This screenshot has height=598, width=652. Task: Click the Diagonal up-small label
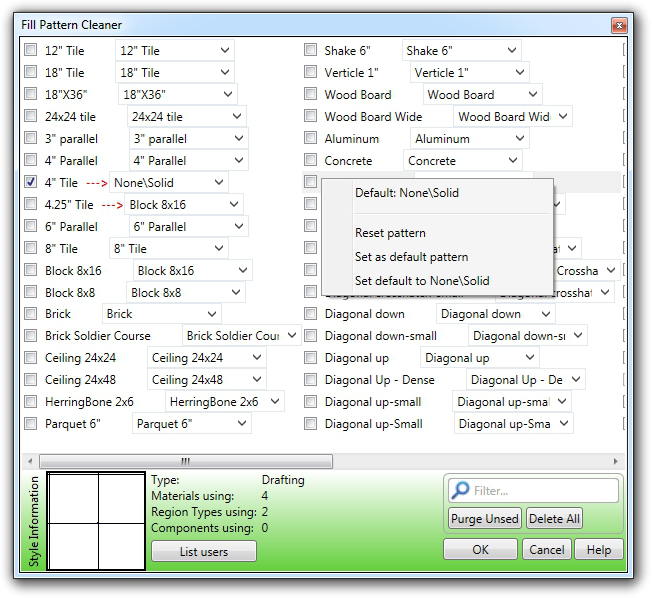point(373,402)
